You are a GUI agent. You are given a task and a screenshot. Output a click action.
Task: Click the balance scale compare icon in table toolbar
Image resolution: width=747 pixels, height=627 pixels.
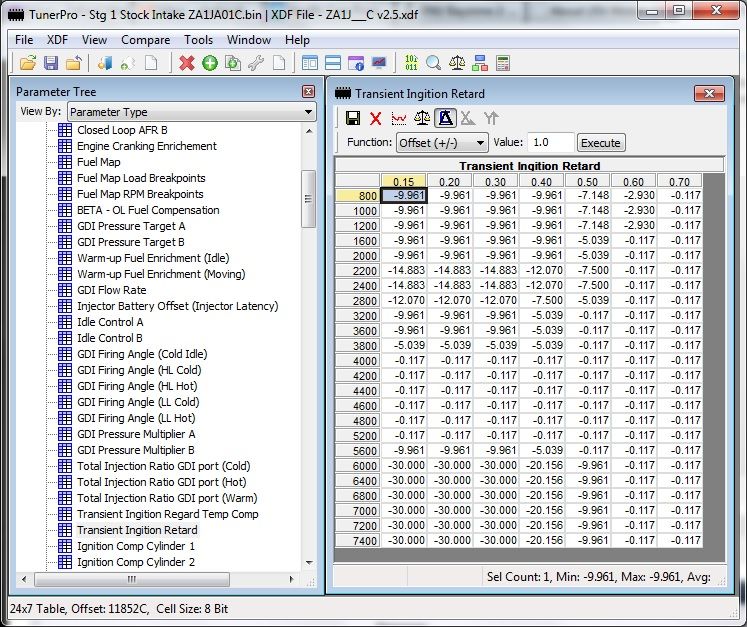click(x=421, y=118)
